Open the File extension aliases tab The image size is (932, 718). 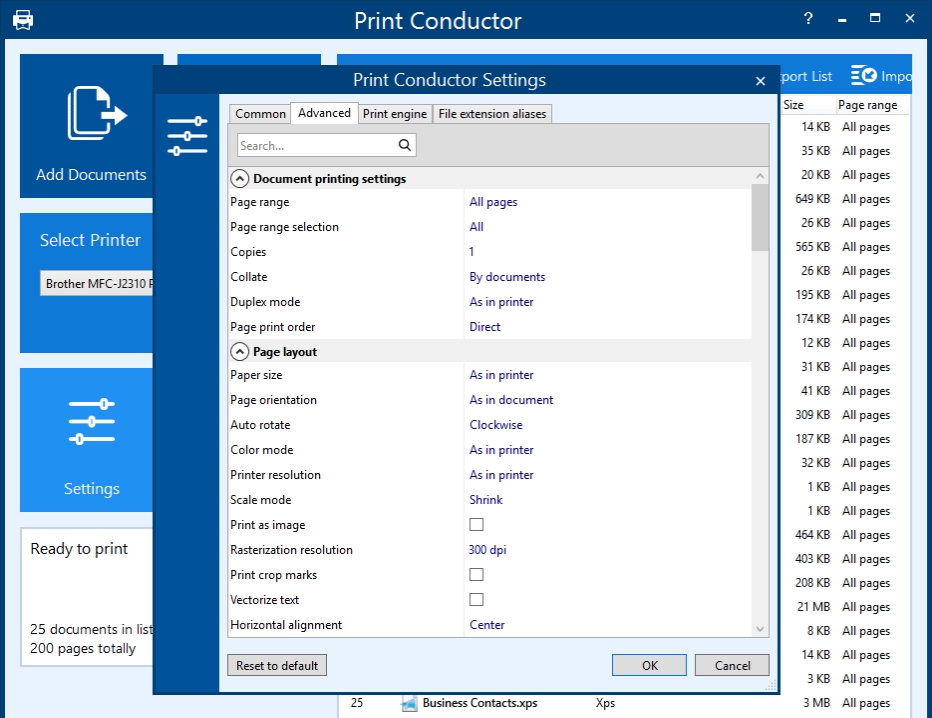pyautogui.click(x=492, y=113)
